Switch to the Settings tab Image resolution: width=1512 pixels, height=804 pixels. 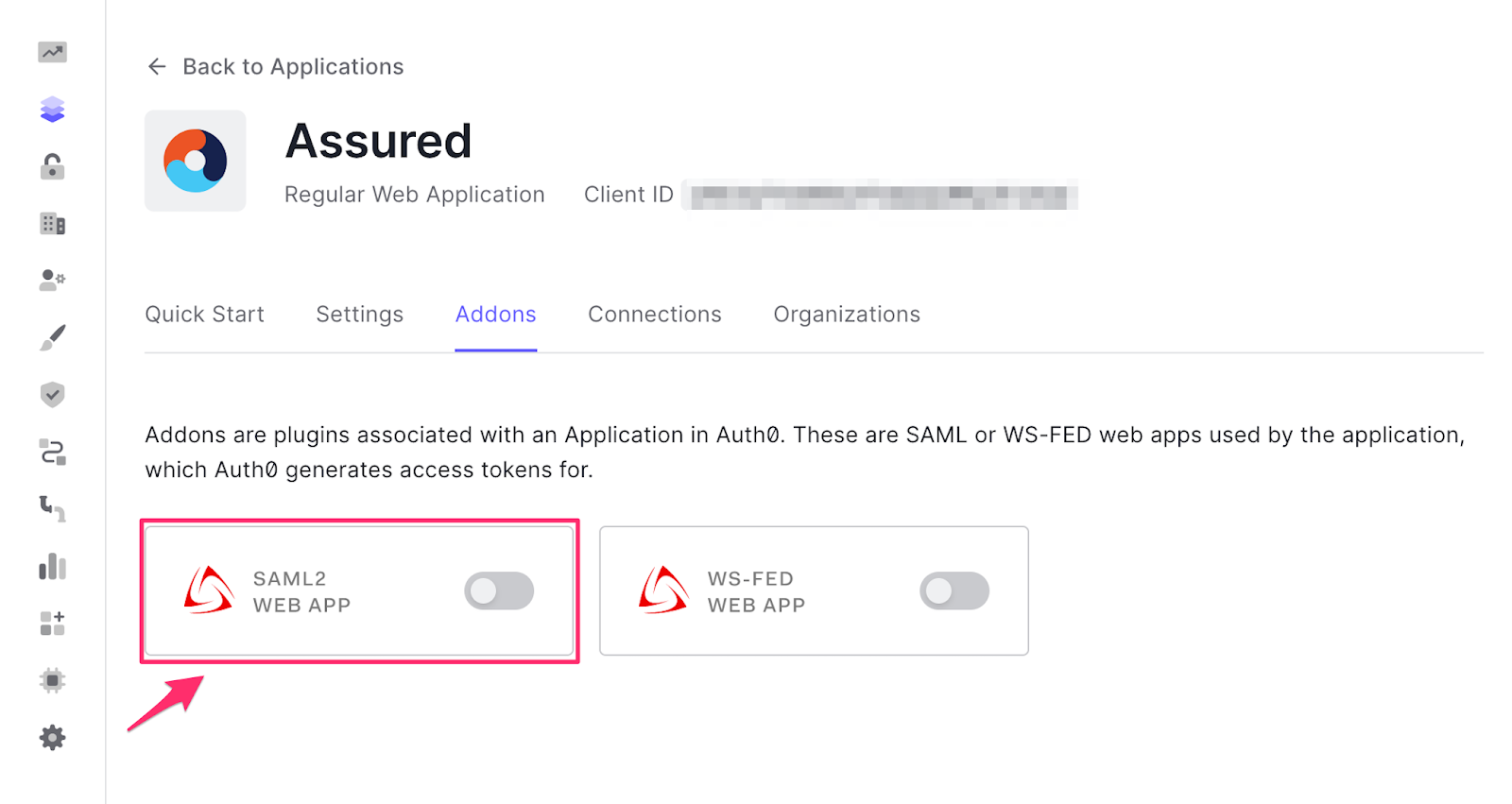(360, 315)
